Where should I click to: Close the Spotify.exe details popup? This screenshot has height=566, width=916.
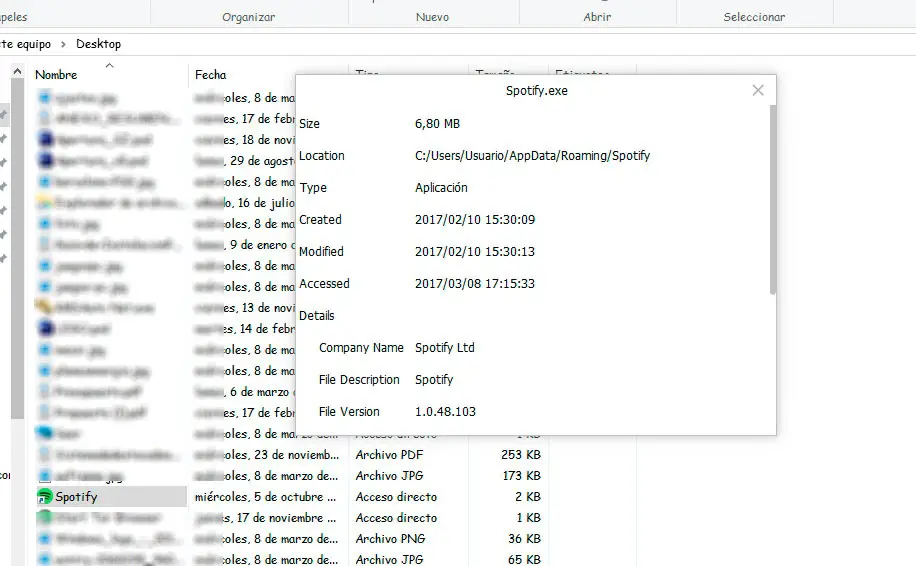758,91
